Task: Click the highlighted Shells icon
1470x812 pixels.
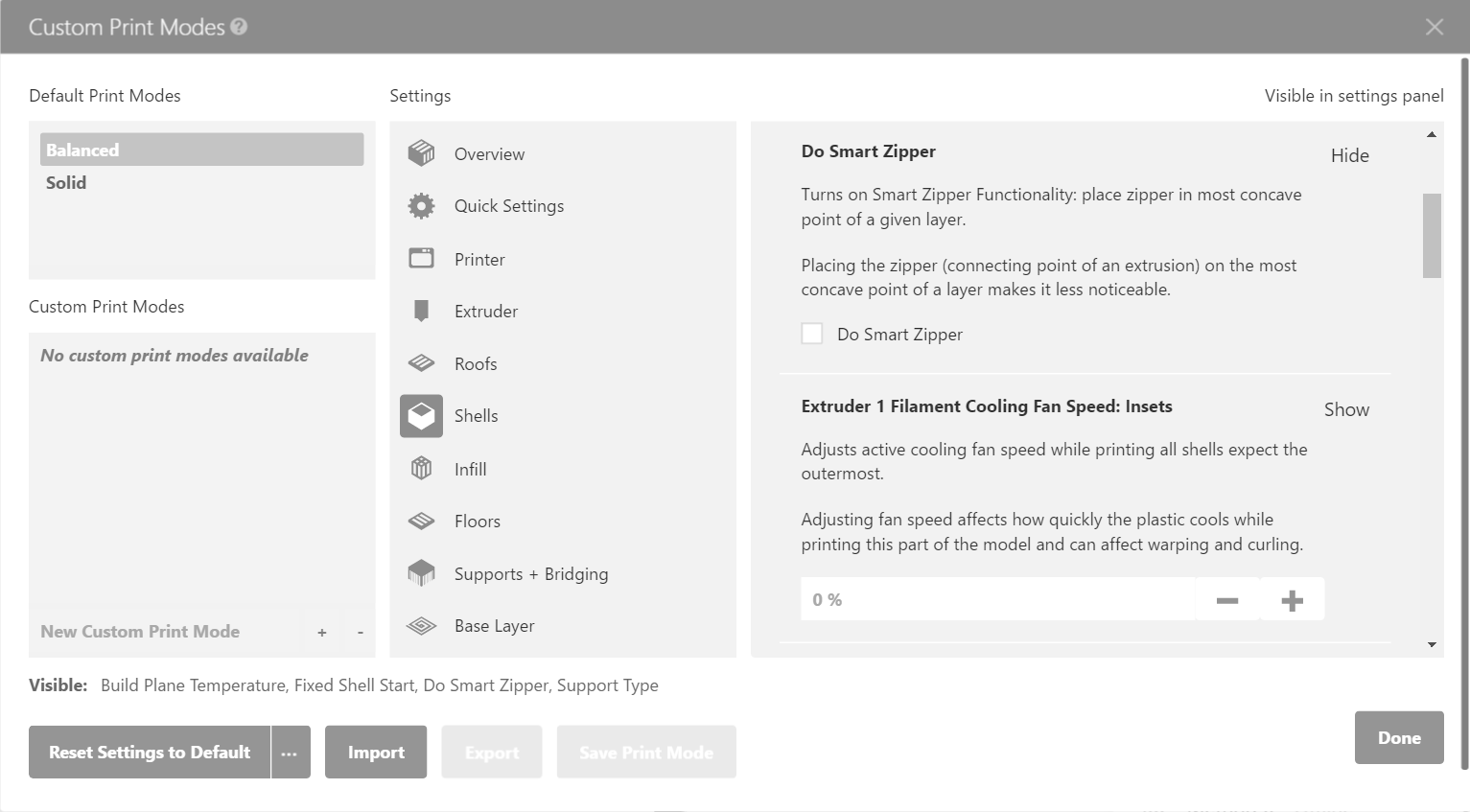Action: 421,416
